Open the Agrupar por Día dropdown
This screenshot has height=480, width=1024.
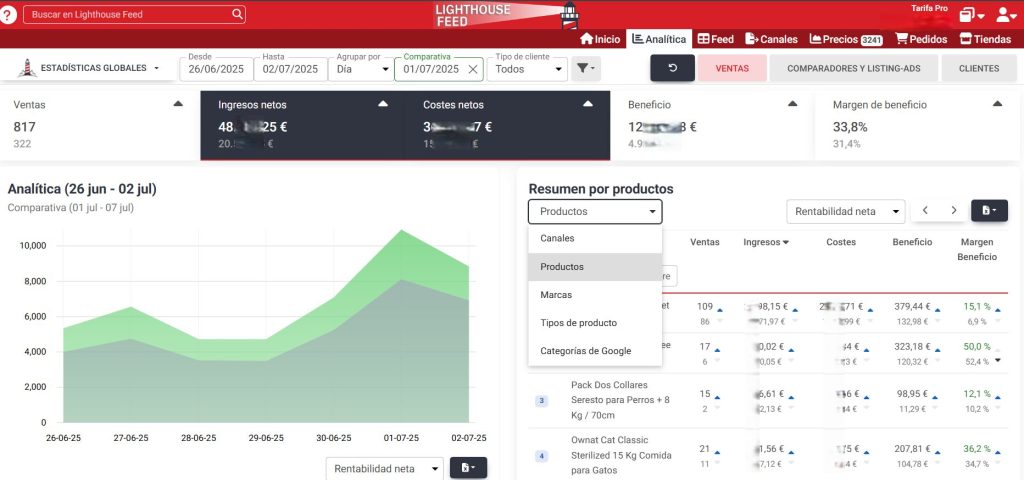coord(360,69)
